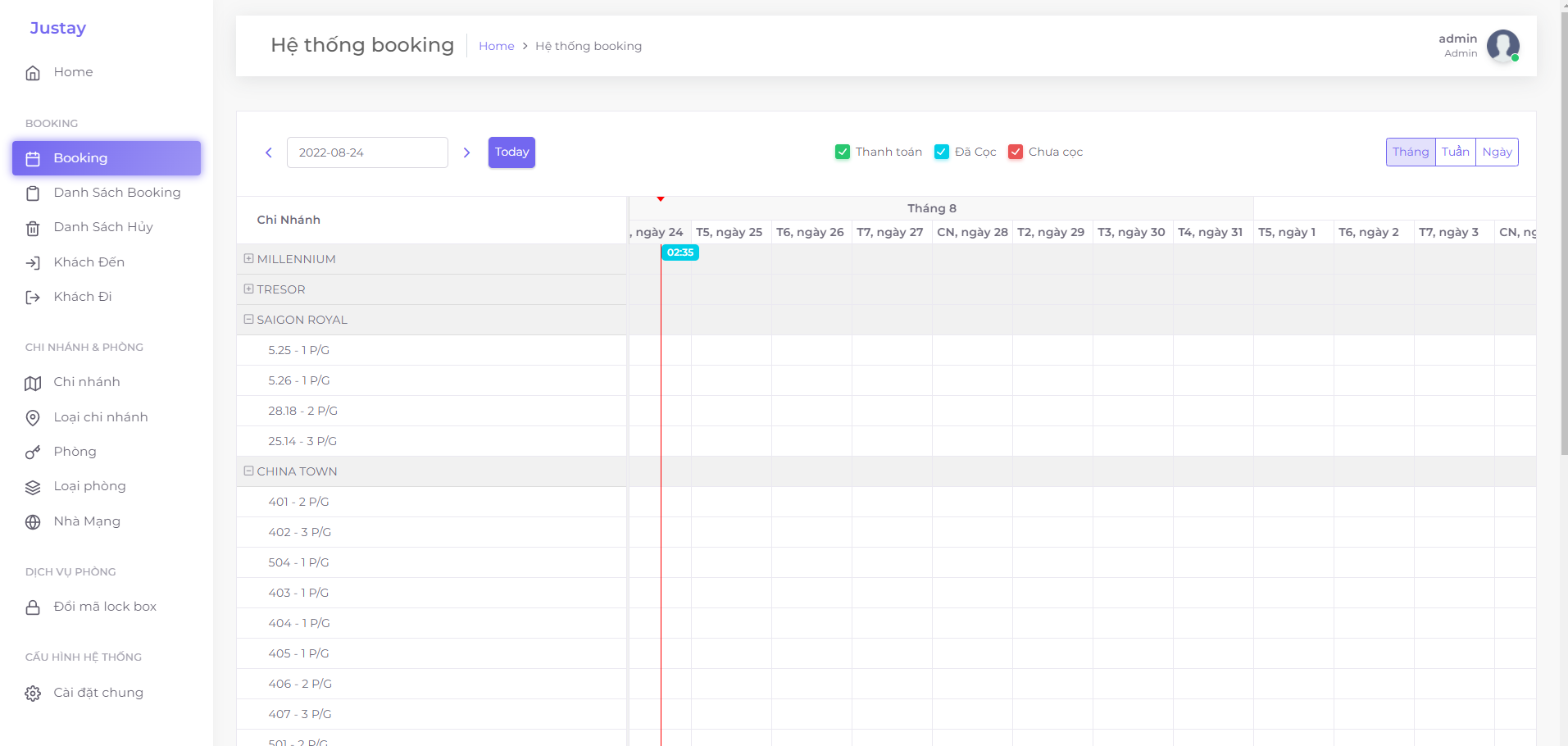Switch to the Ngày day view
The height and width of the screenshot is (746, 1568).
1497,152
